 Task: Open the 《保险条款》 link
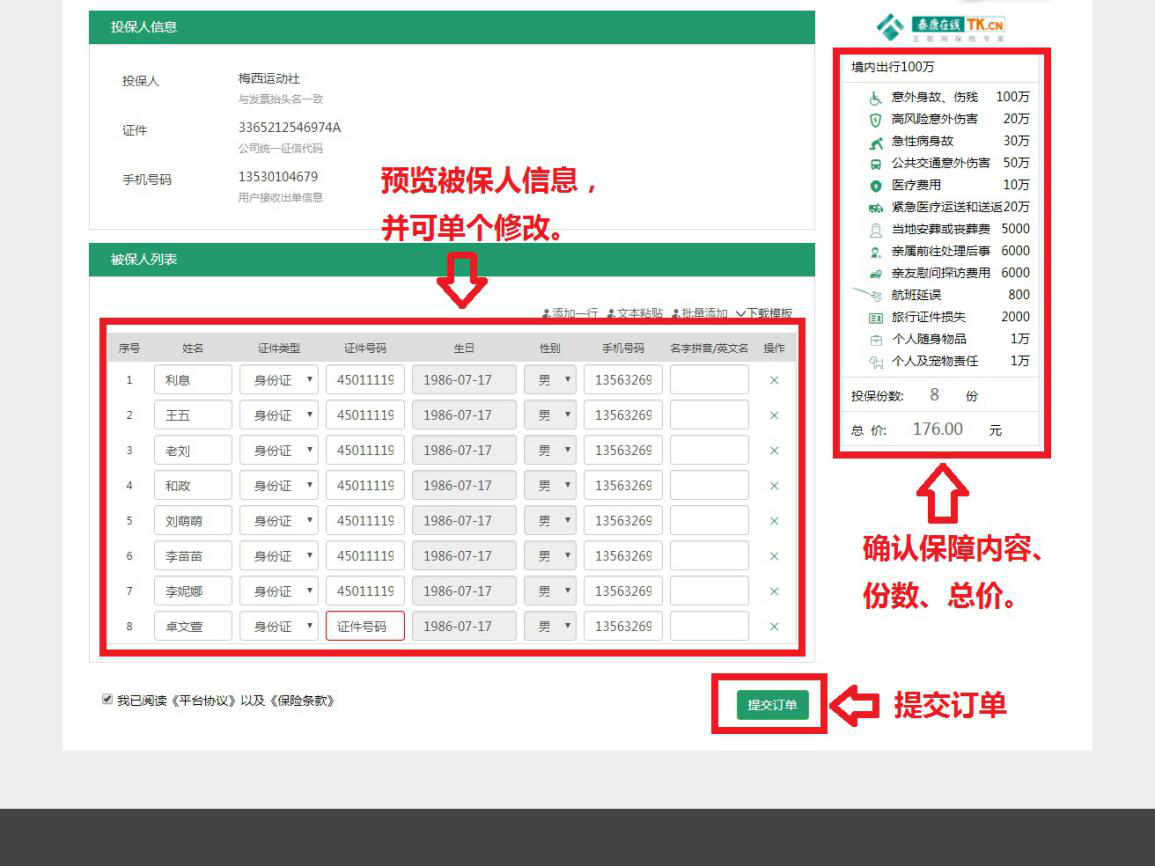pos(301,701)
